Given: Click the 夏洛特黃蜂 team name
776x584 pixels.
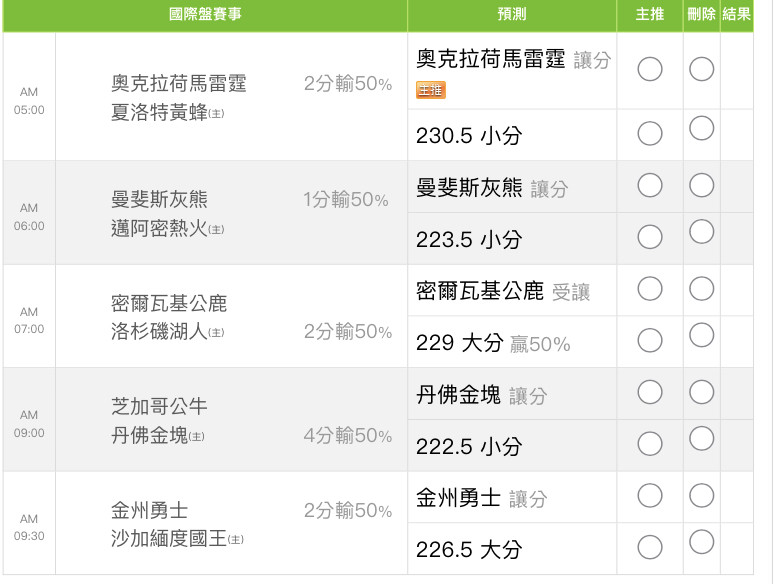Looking at the screenshot, I should tap(159, 112).
